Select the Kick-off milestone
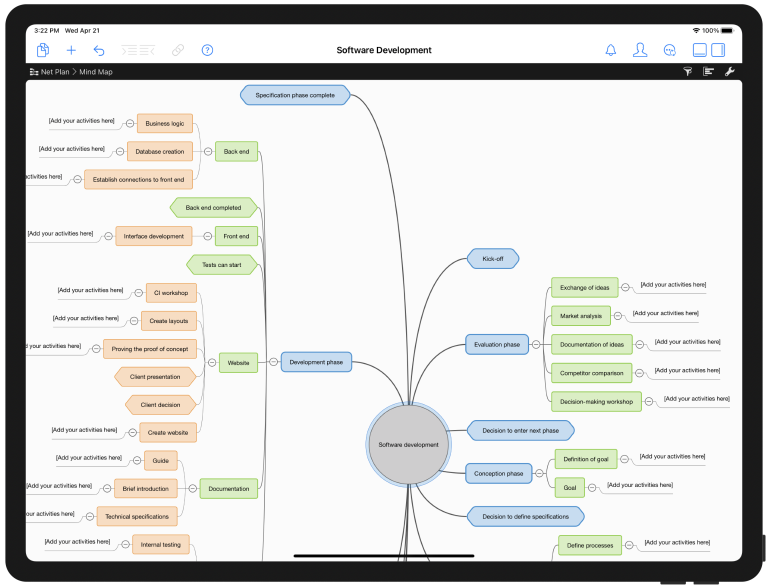 click(x=493, y=259)
